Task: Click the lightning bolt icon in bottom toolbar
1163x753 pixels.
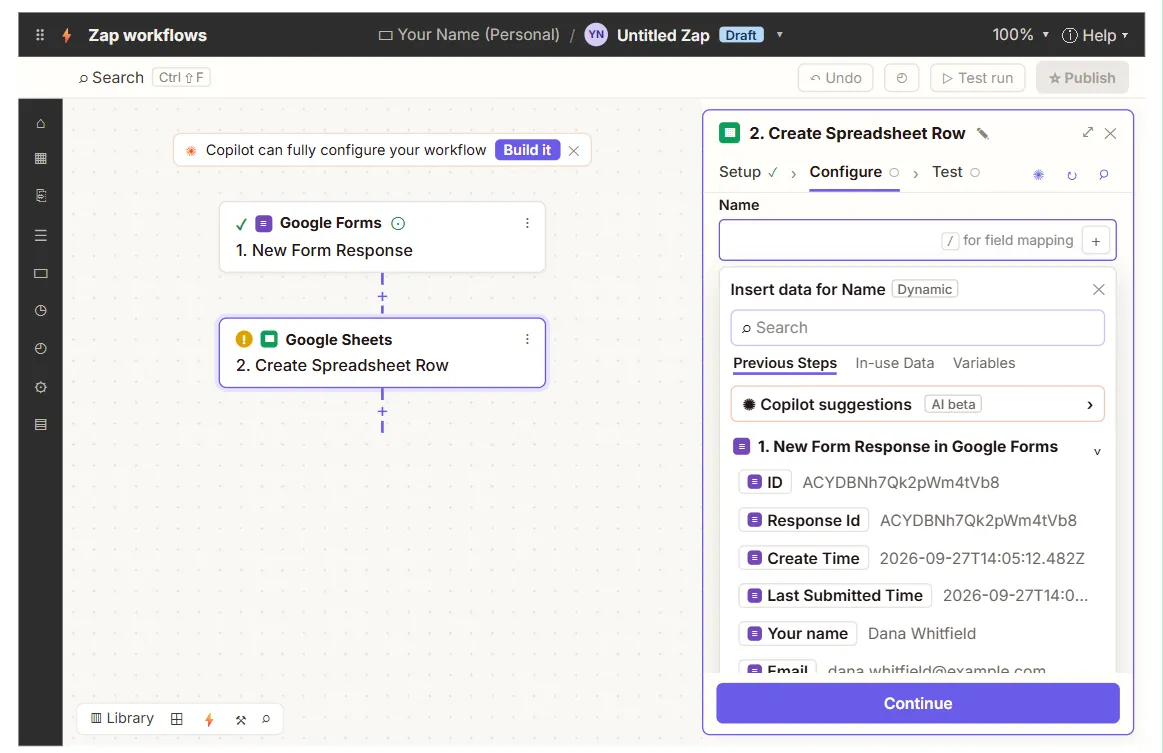Action: coord(209,719)
